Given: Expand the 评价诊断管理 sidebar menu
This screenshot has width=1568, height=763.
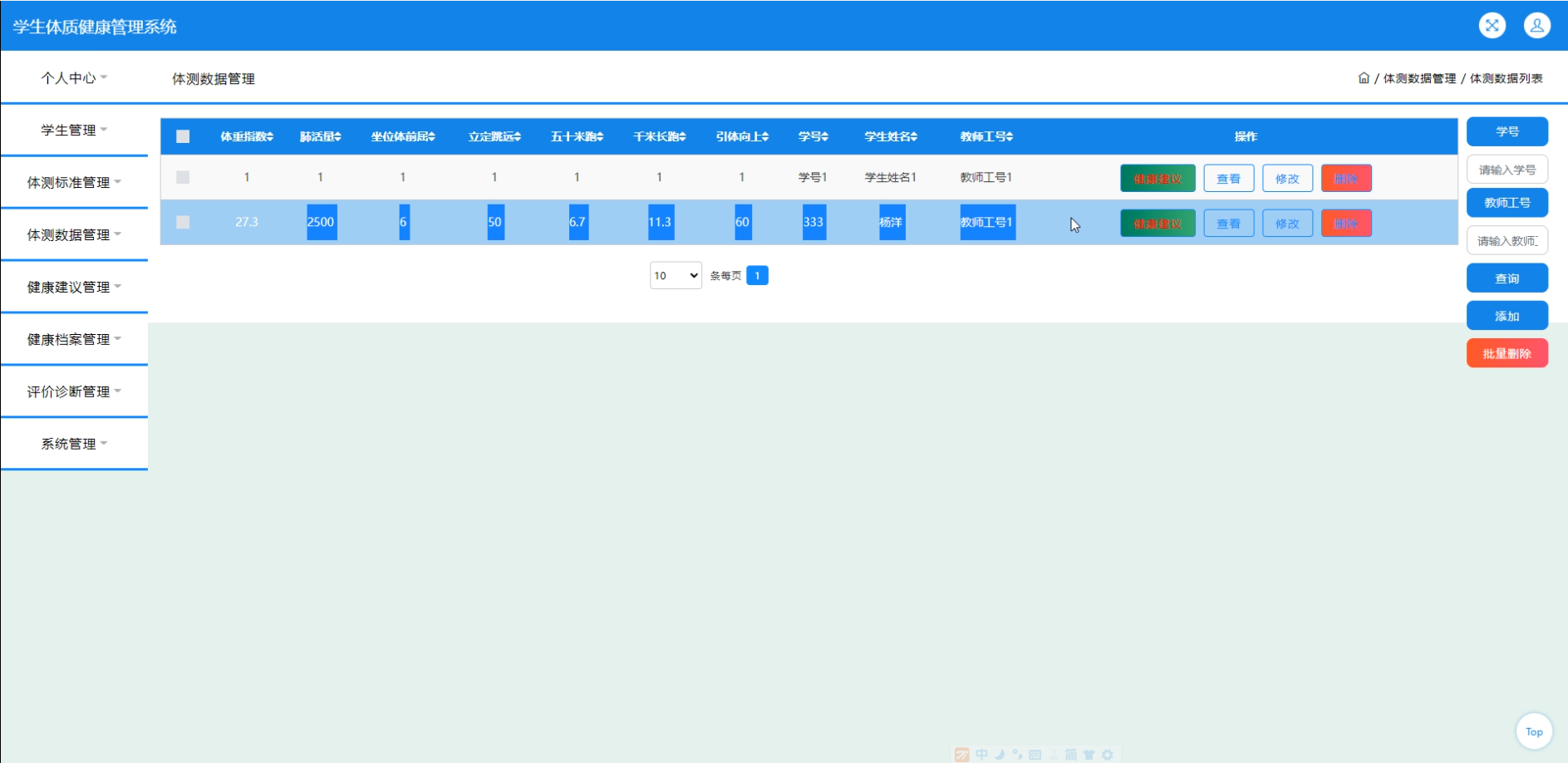Looking at the screenshot, I should click(x=74, y=391).
